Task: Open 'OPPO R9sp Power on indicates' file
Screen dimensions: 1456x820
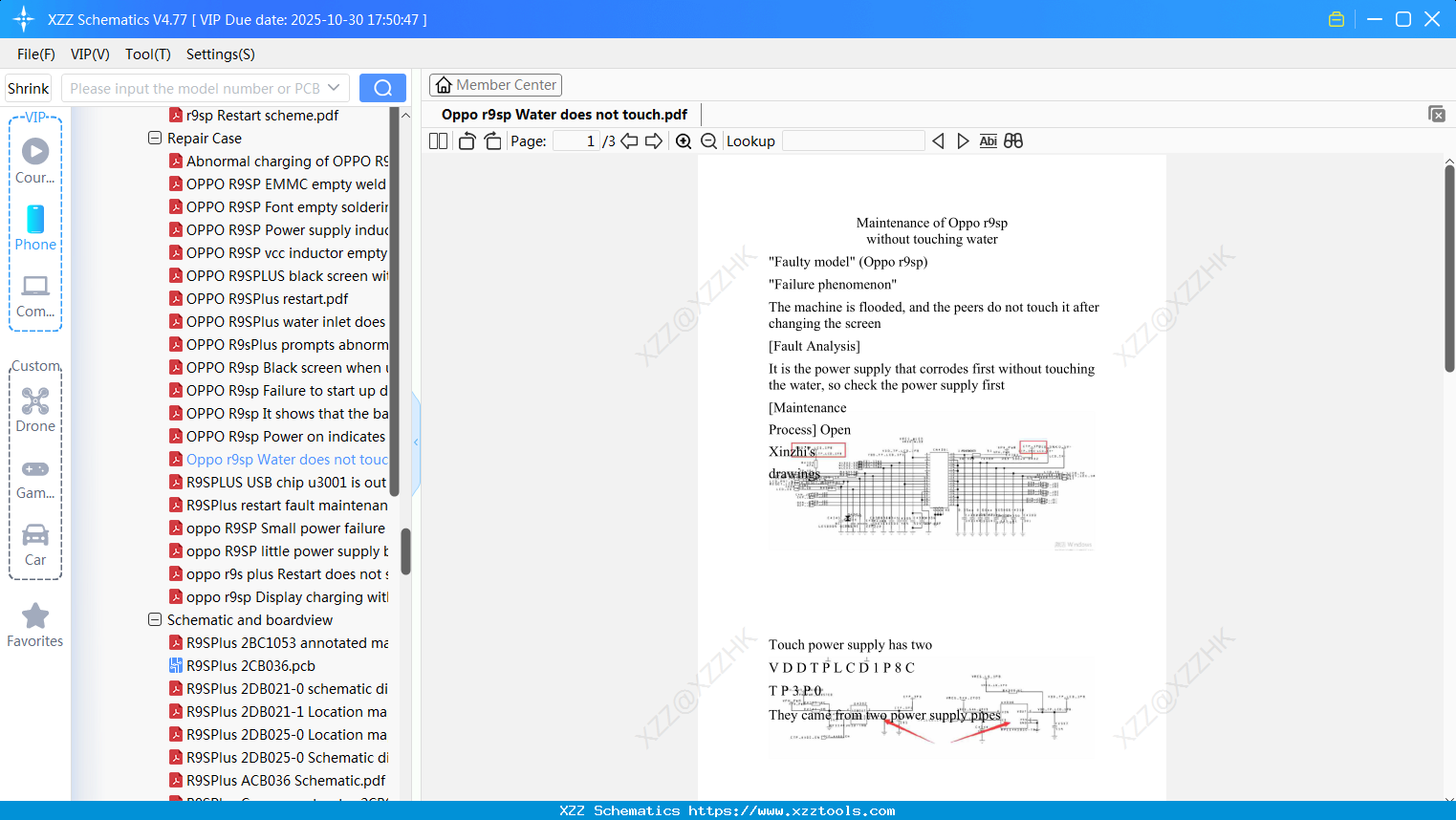Action: (x=278, y=436)
